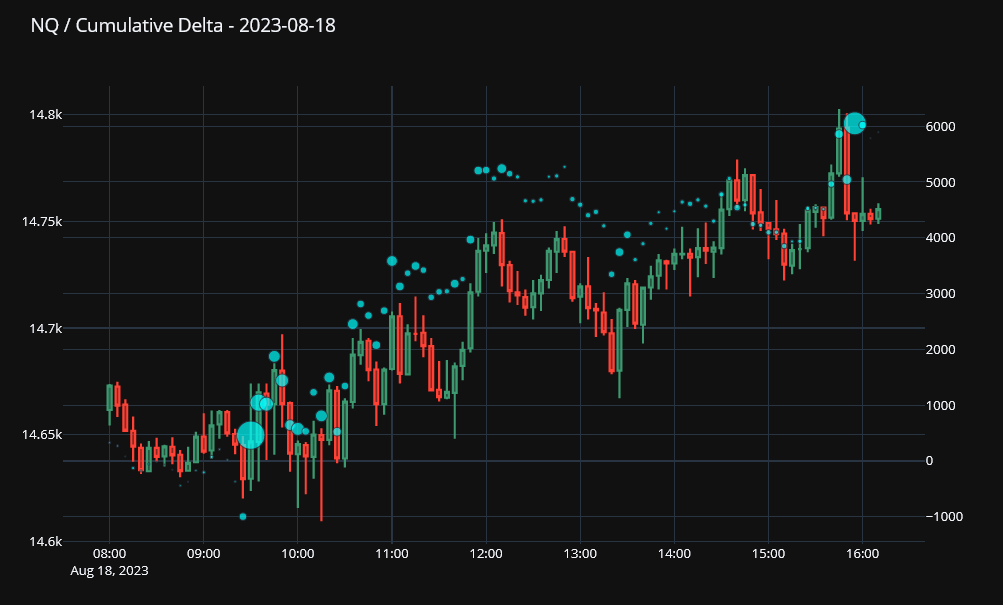Select the largest cyan bubble near 09:30
Screen dimensions: 1003x605
pyautogui.click(x=250, y=435)
